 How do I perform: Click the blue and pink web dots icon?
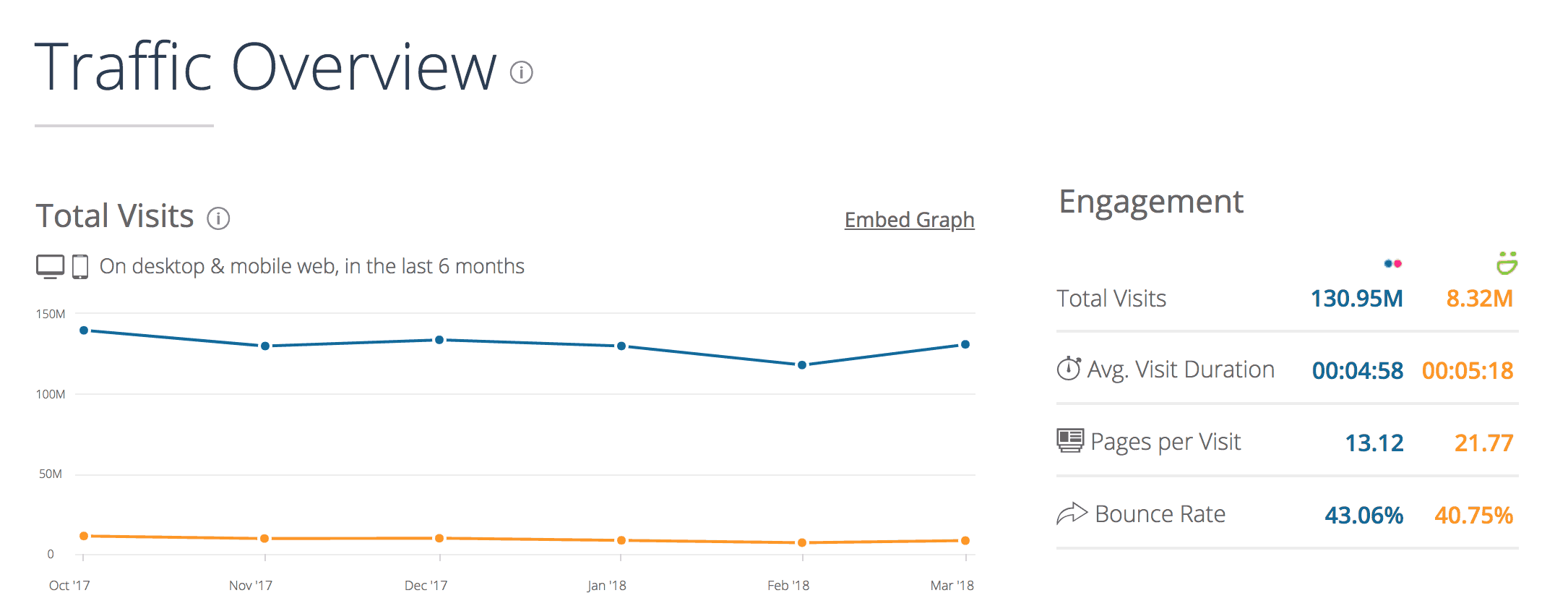click(x=1392, y=263)
